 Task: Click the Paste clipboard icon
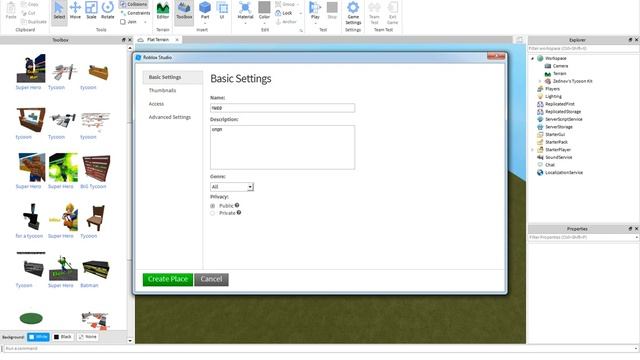click(x=11, y=11)
